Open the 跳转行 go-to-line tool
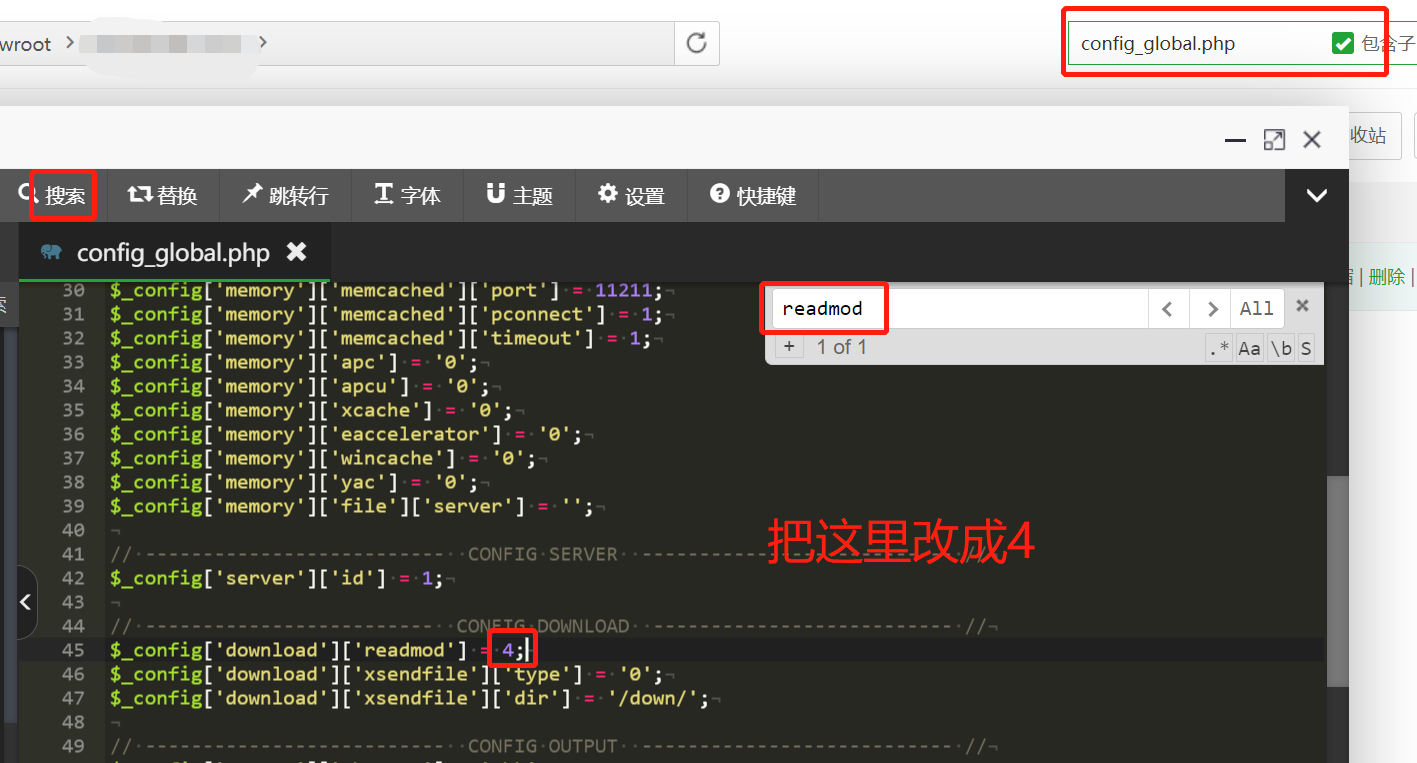The image size is (1417, 763). point(286,195)
